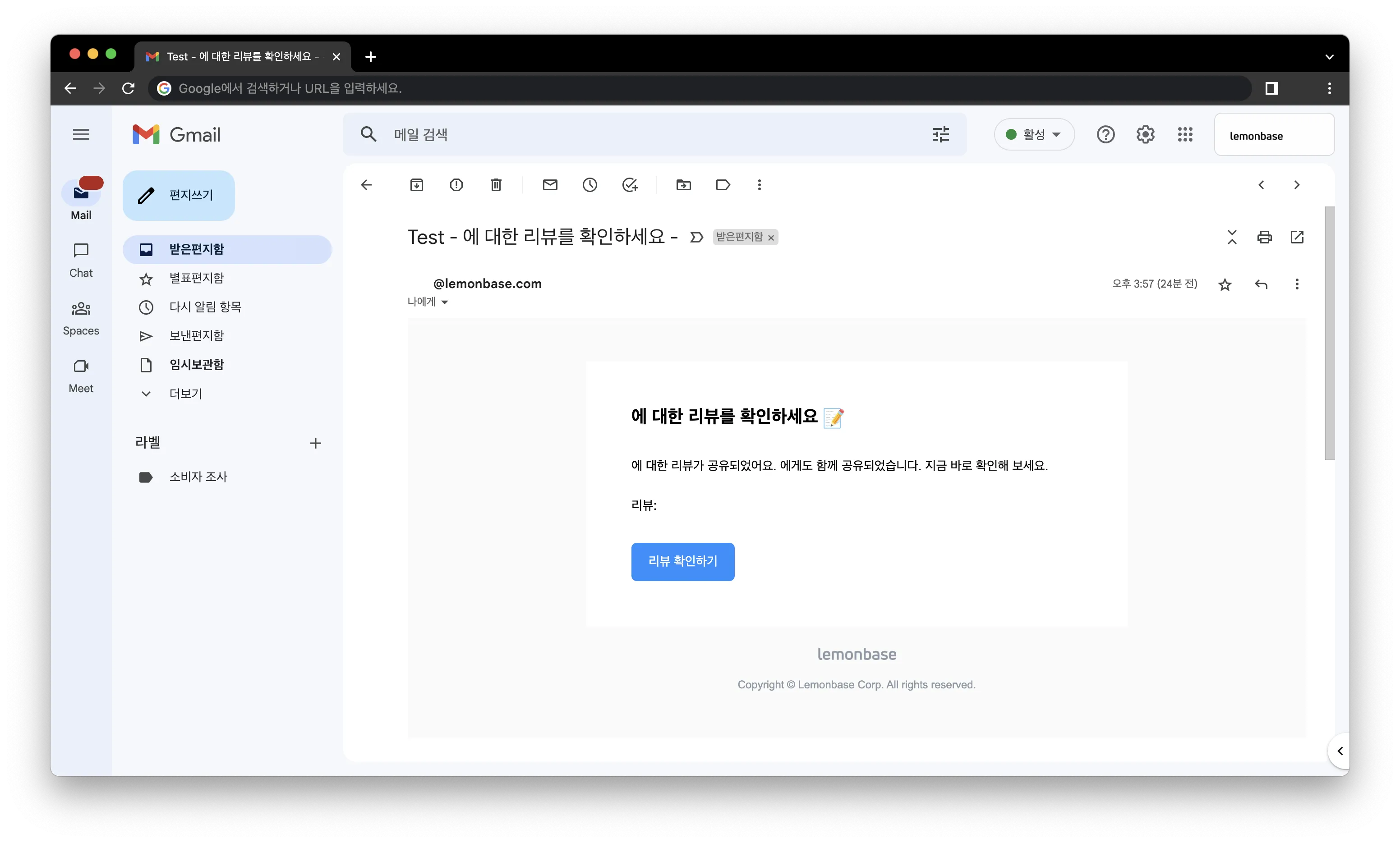
Task: Open the Google apps grid
Action: click(x=1185, y=135)
